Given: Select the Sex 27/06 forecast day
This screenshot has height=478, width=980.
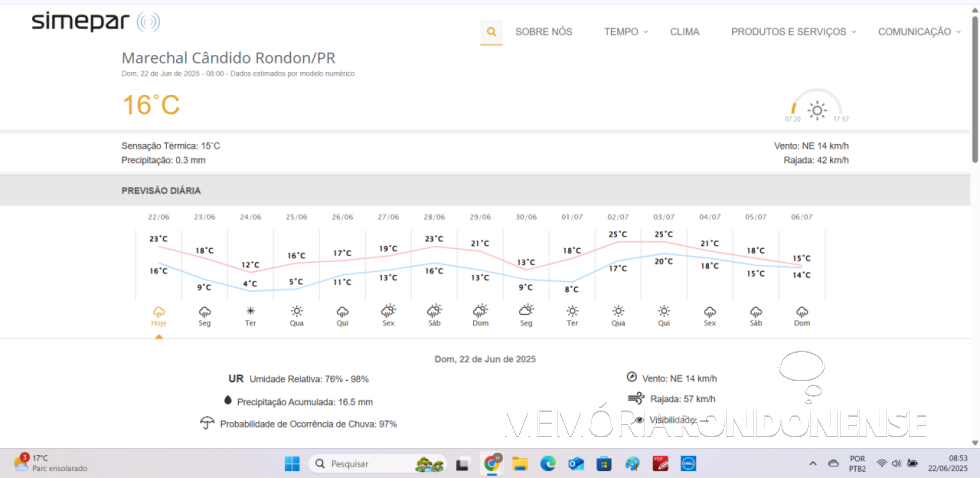Looking at the screenshot, I should (388, 312).
